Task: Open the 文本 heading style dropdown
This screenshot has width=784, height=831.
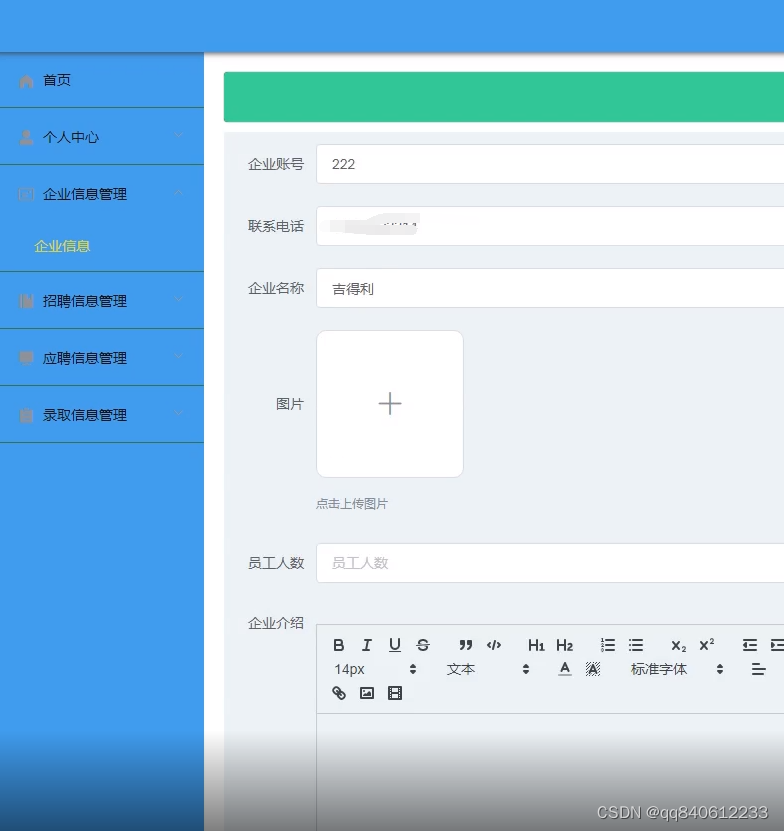Action: [487, 669]
